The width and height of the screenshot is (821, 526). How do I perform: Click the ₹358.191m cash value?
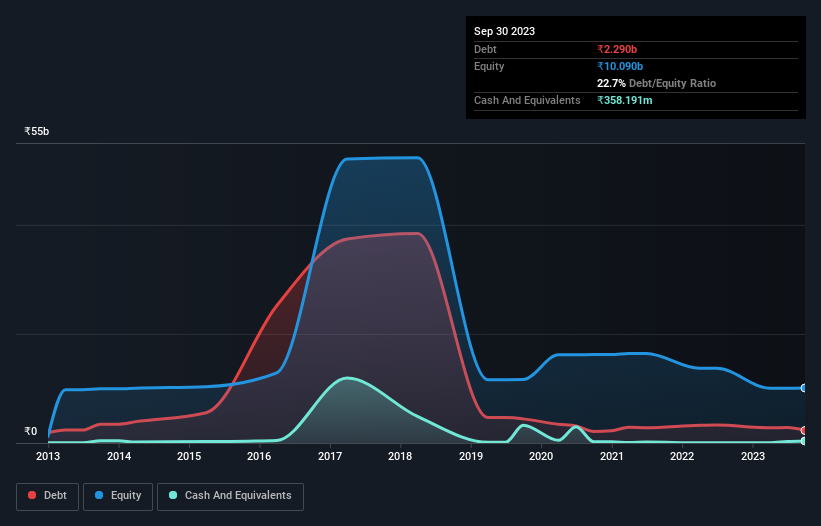[x=625, y=100]
